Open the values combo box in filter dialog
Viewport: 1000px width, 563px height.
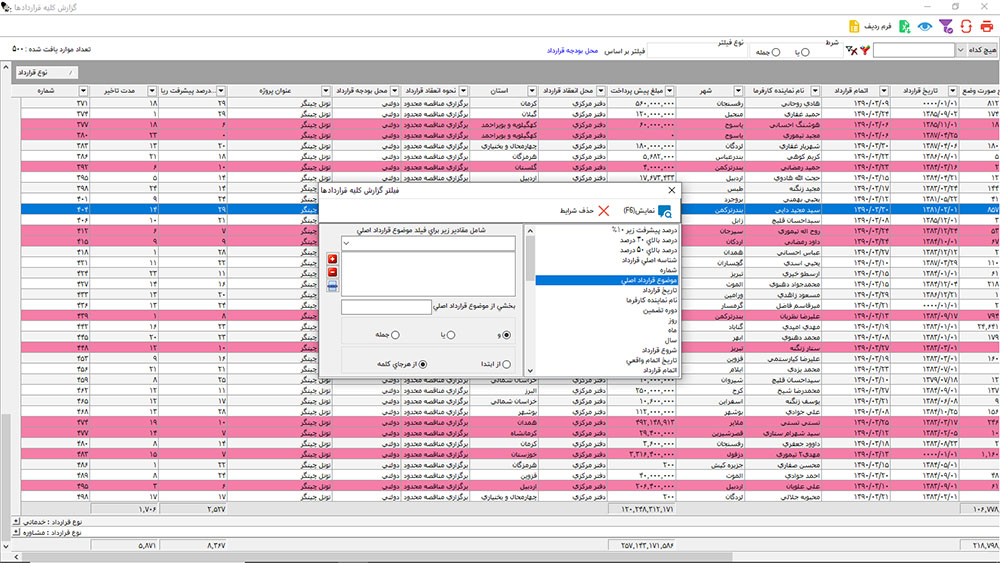click(428, 243)
